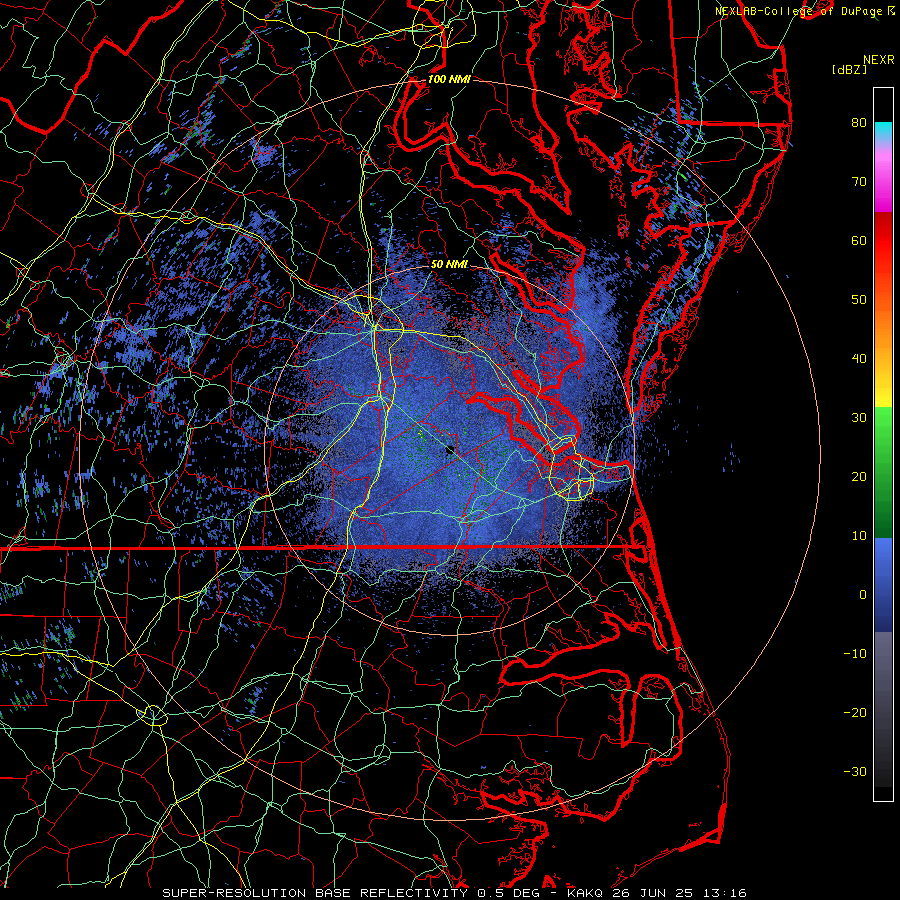Click the 20 dBZ scale value
900x900 pixels.
[x=859, y=476]
